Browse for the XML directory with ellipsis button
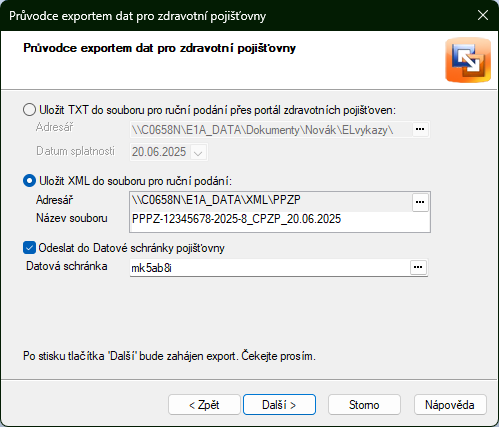 420,202
